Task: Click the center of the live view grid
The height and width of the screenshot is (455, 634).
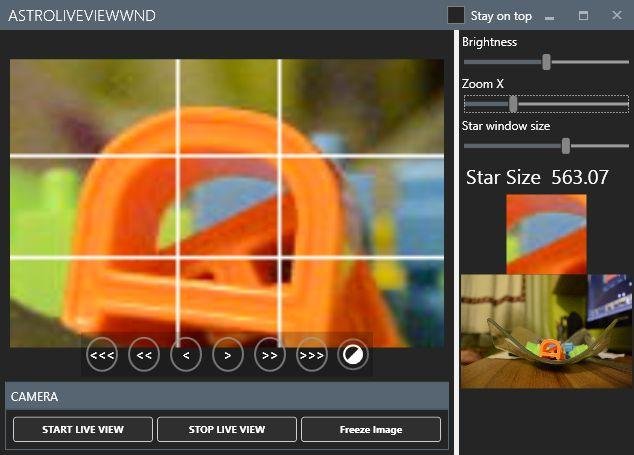Action: pyautogui.click(x=228, y=207)
